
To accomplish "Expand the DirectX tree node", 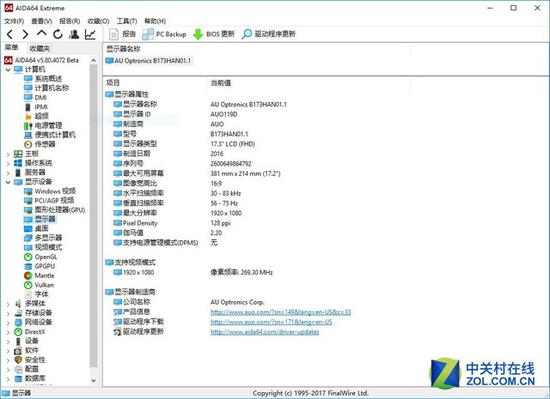I will tap(8, 332).
